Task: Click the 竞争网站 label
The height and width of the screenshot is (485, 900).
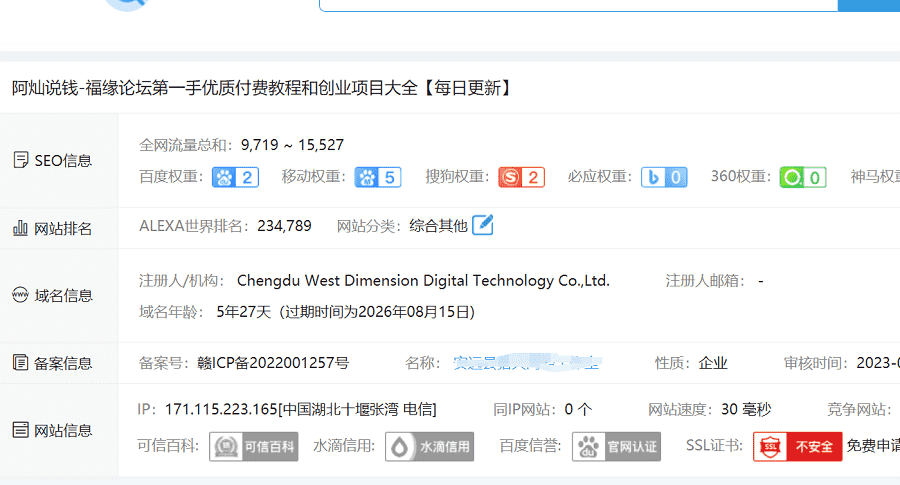Action: (859, 409)
